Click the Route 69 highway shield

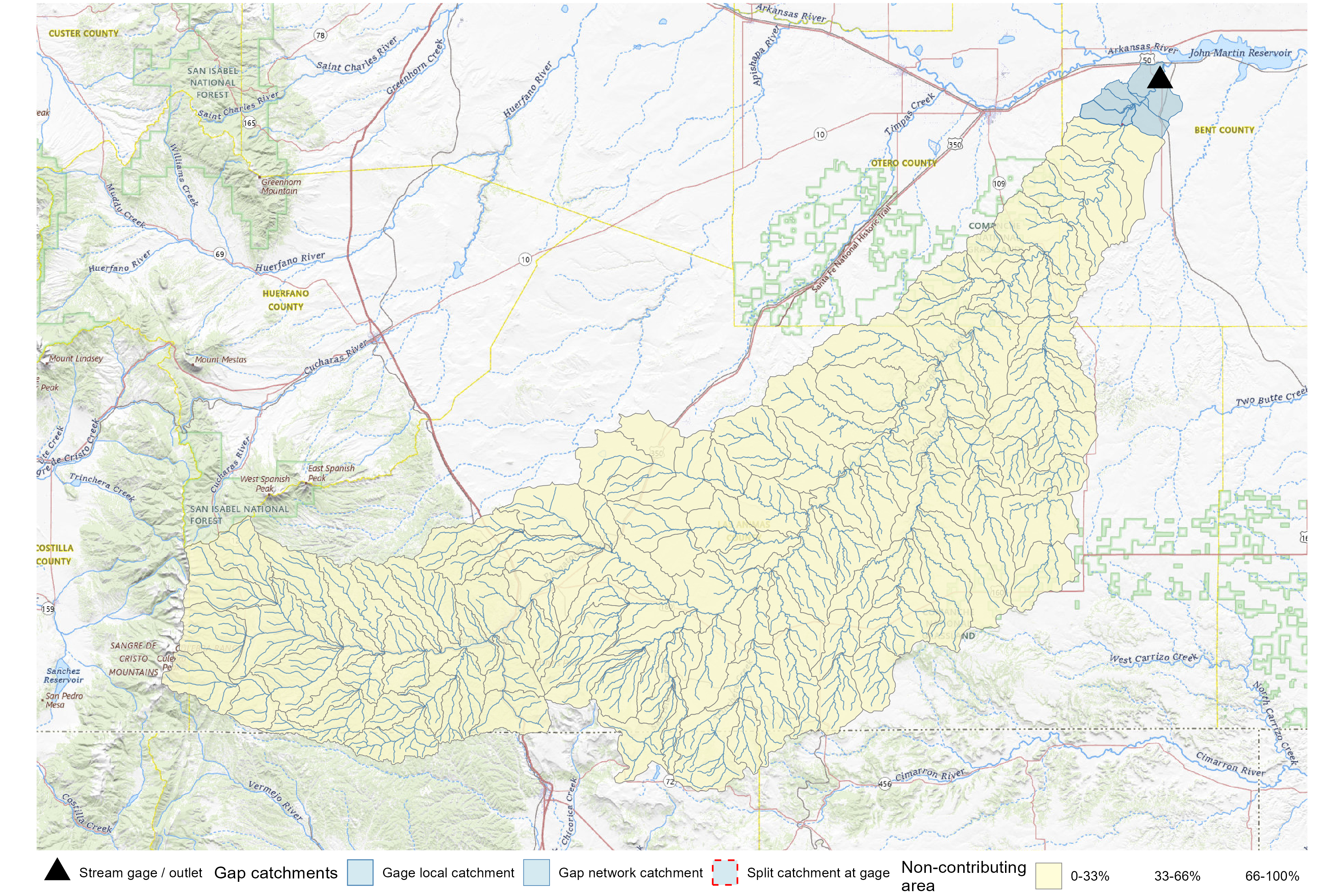[x=220, y=254]
